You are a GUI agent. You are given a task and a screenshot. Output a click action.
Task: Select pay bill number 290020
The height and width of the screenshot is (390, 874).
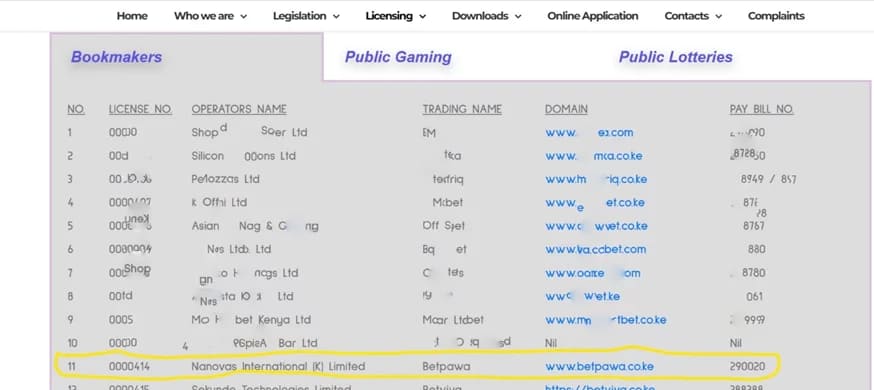click(747, 367)
